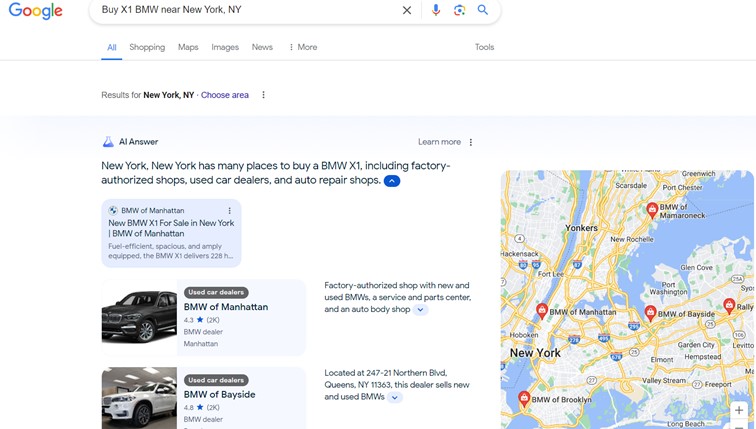
Task: Click the black BMW thumbnail for Manhattan
Action: point(139,317)
